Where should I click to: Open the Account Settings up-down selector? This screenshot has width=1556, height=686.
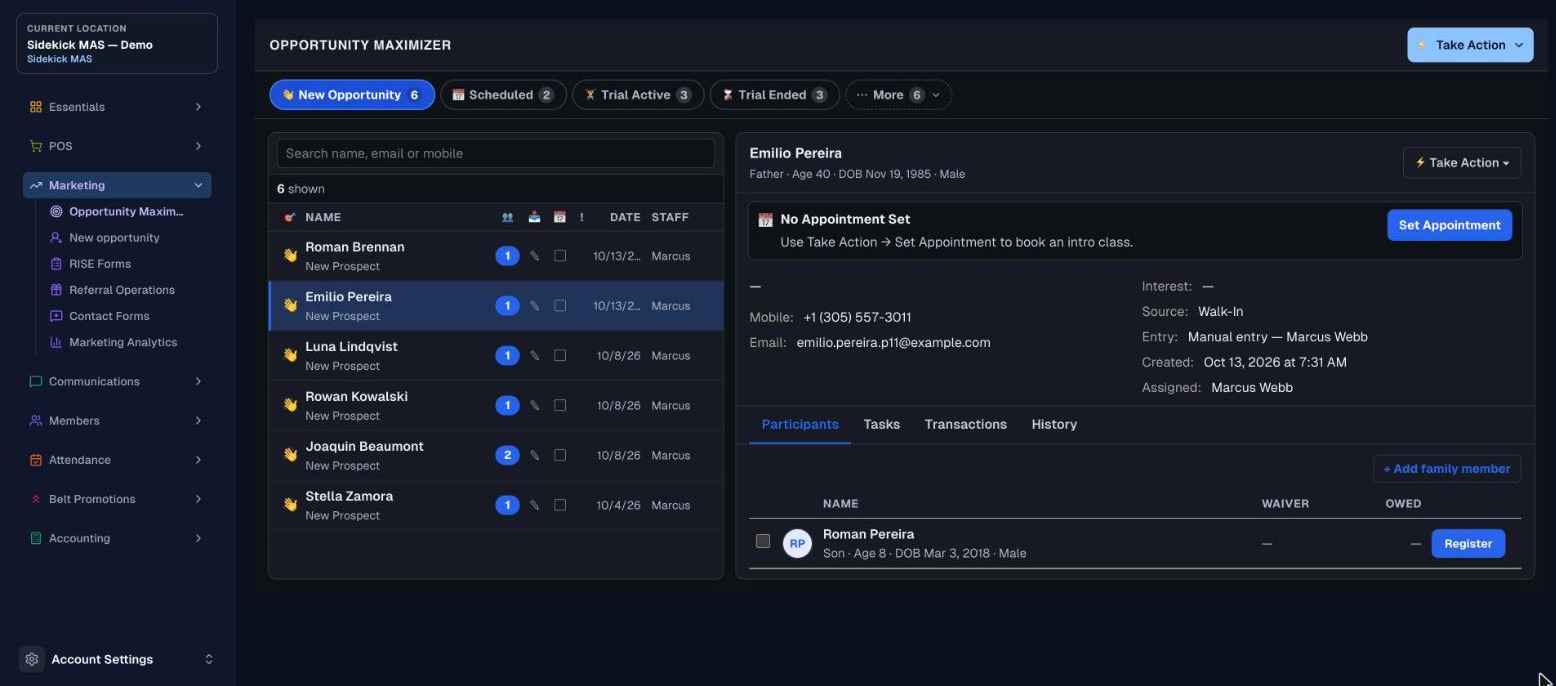(x=209, y=659)
